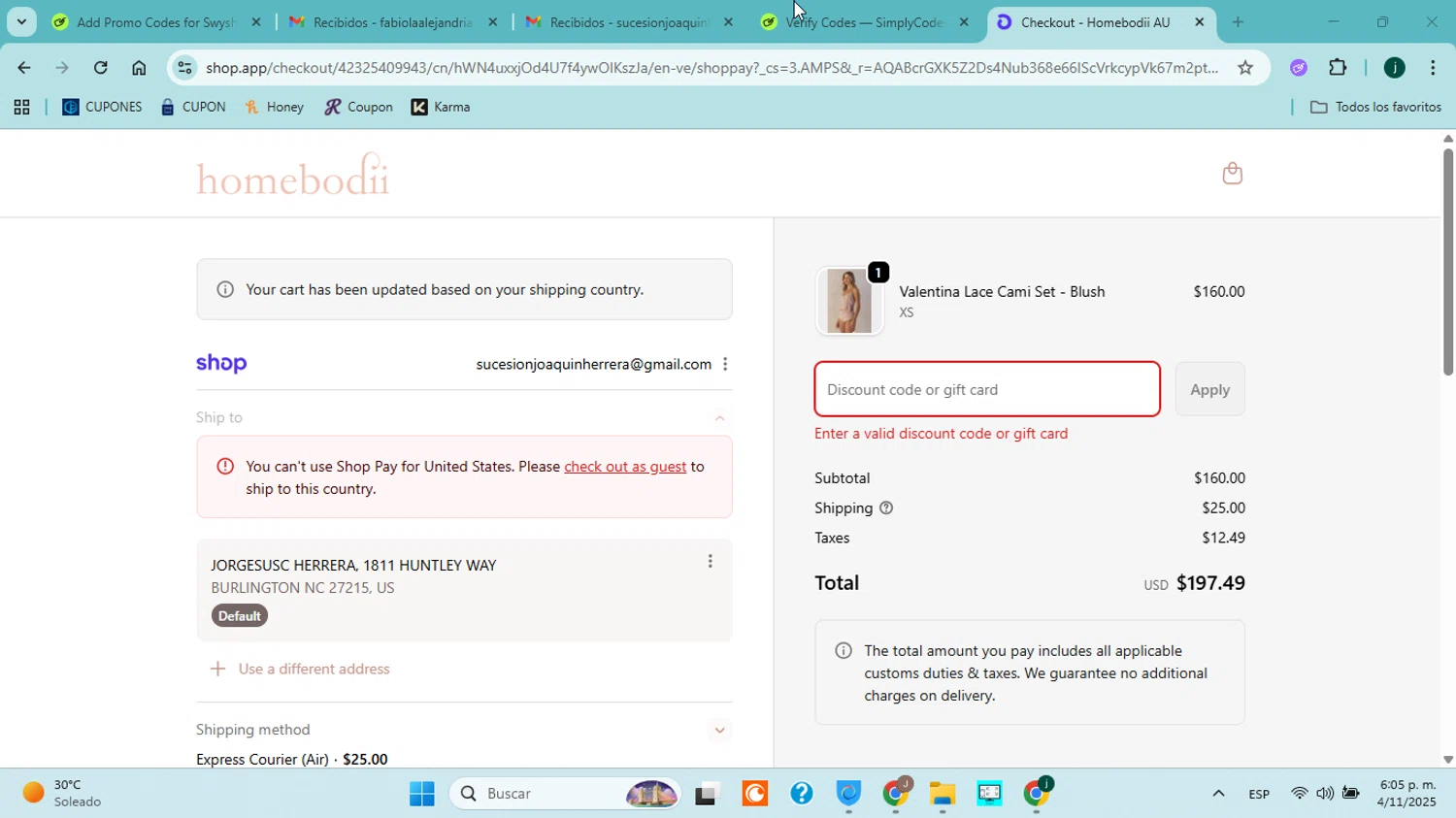Open the blue help question mark taskbar app
The height and width of the screenshot is (818, 1456).
pyautogui.click(x=801, y=794)
